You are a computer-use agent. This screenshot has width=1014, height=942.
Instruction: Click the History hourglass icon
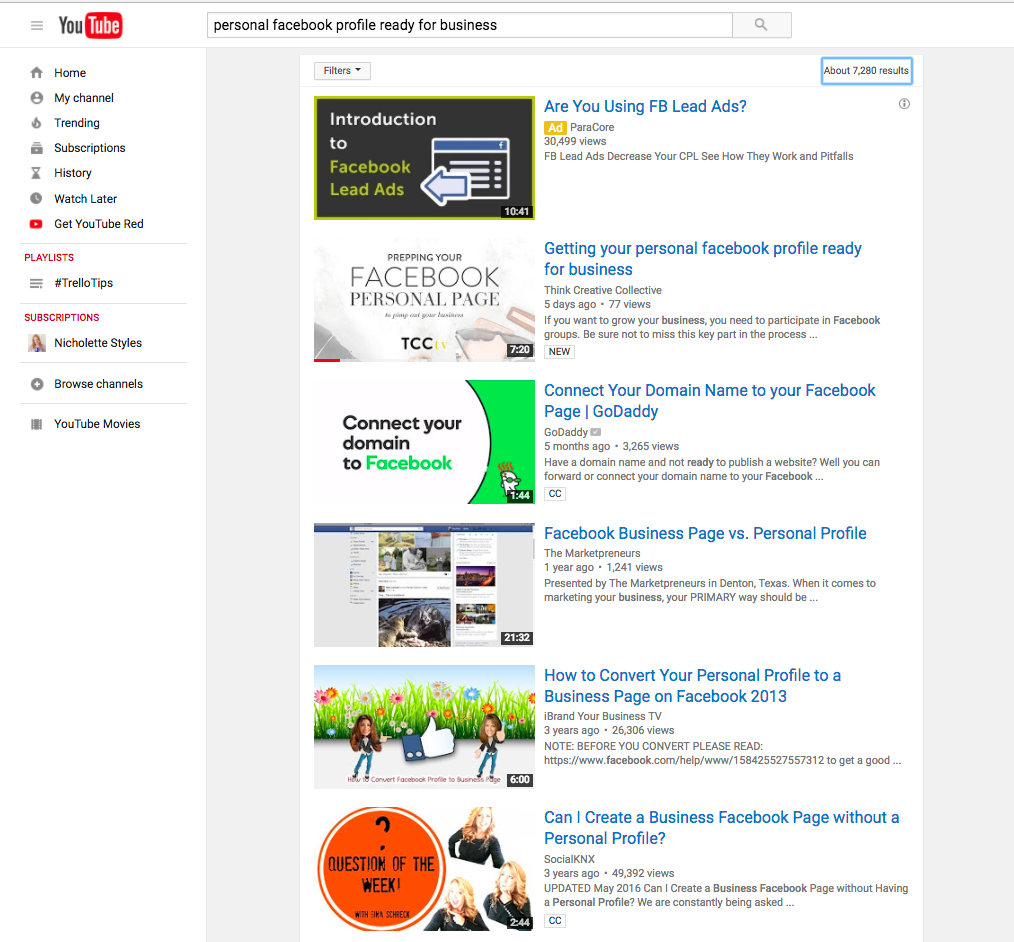[x=36, y=173]
